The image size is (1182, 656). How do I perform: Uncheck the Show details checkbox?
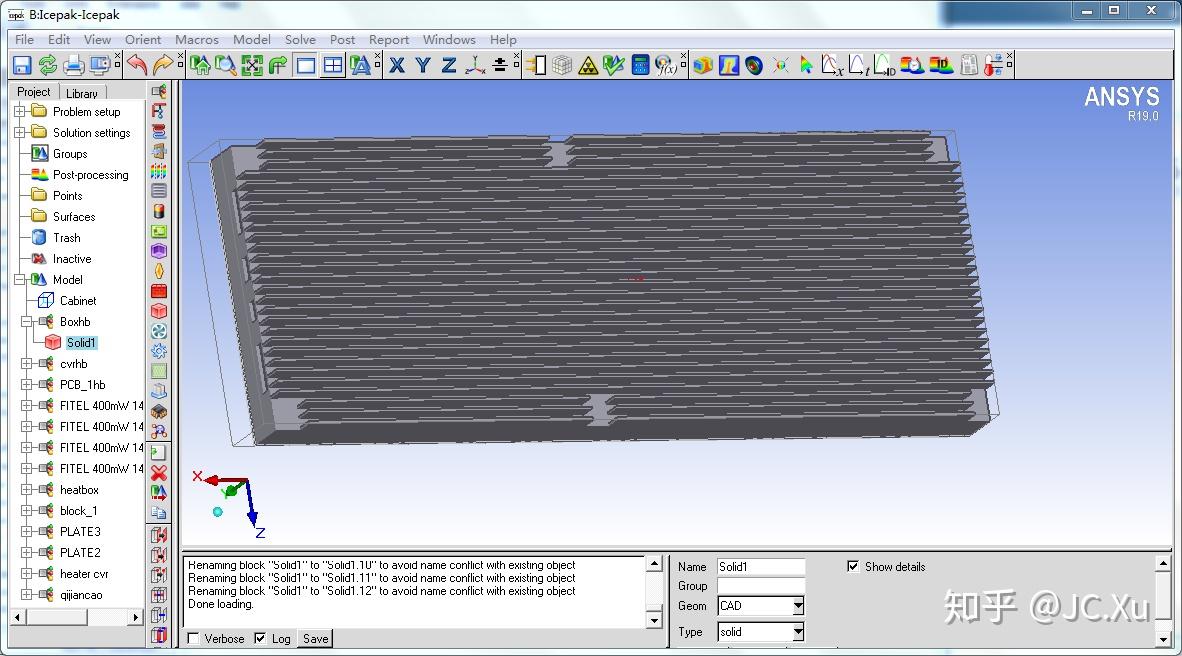coord(853,566)
